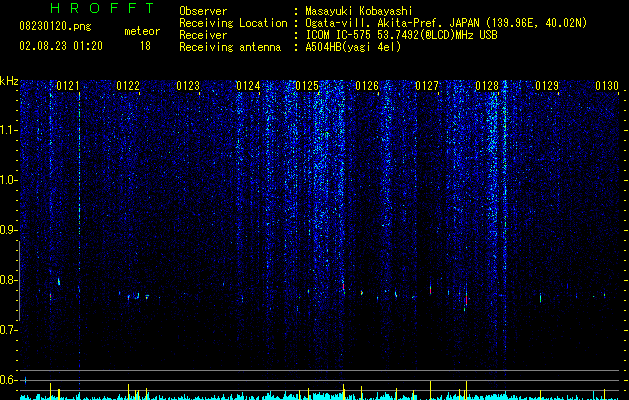The image size is (629, 400).
Task: Click the 0126 time marker
Action: tap(367, 86)
